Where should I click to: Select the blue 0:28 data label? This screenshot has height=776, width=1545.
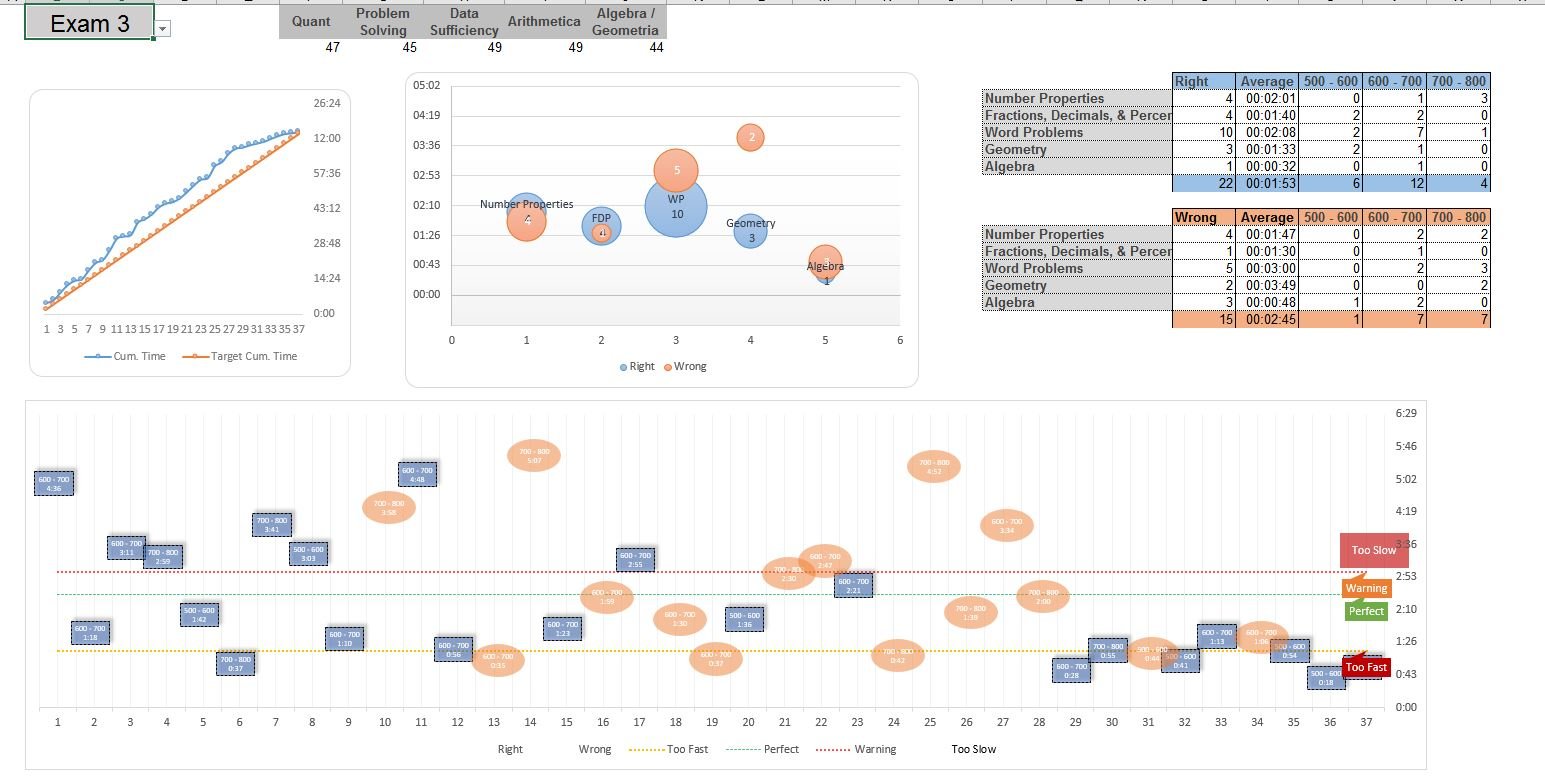click(1071, 670)
